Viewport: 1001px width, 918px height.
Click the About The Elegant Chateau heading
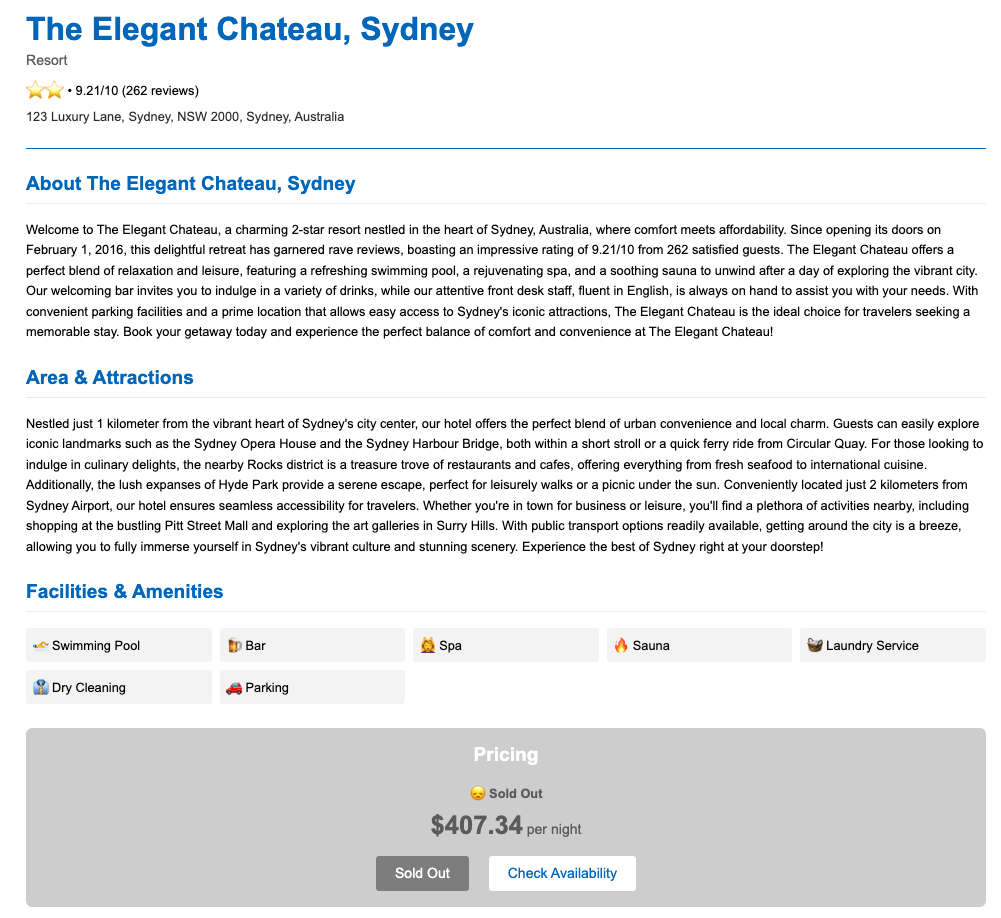(191, 184)
